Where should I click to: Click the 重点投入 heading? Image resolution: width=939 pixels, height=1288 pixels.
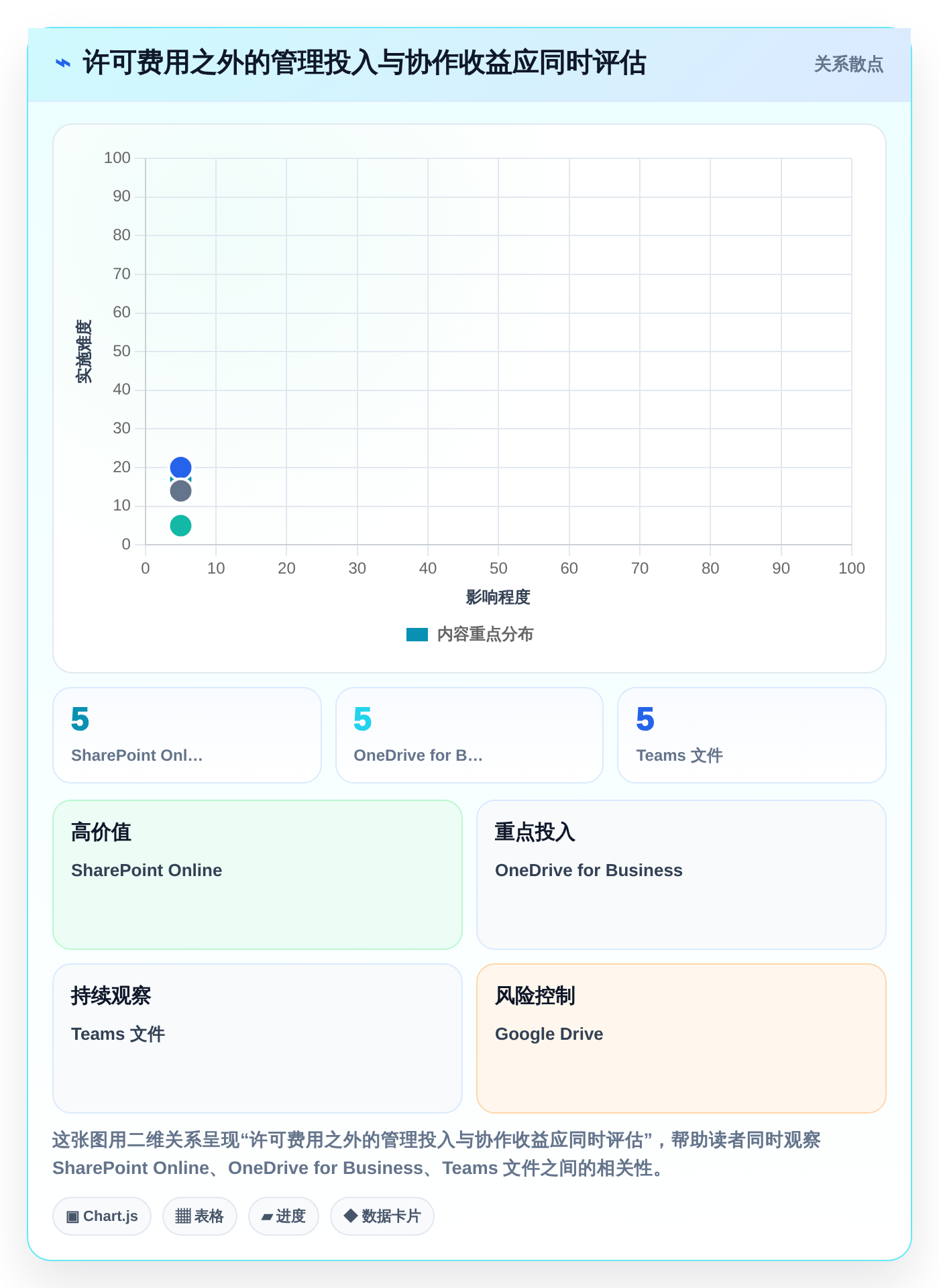click(535, 832)
